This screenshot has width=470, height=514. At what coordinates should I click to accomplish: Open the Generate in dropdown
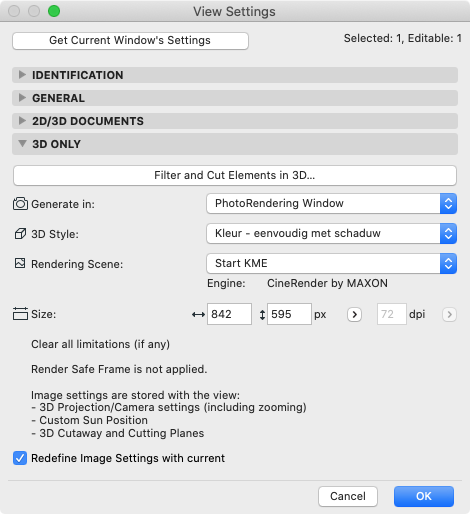click(331, 203)
